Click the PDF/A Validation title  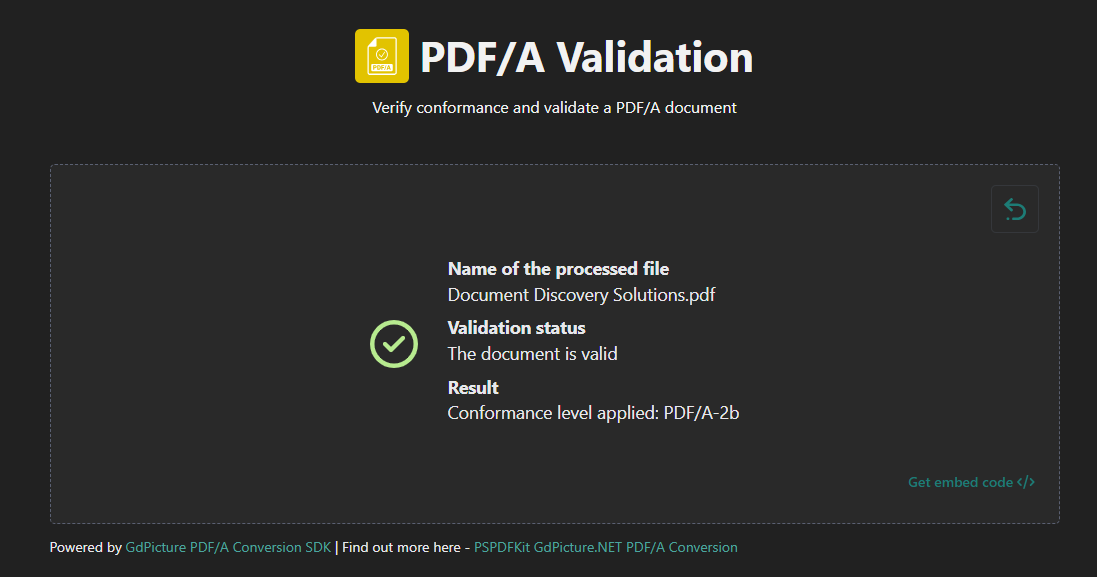coord(586,57)
